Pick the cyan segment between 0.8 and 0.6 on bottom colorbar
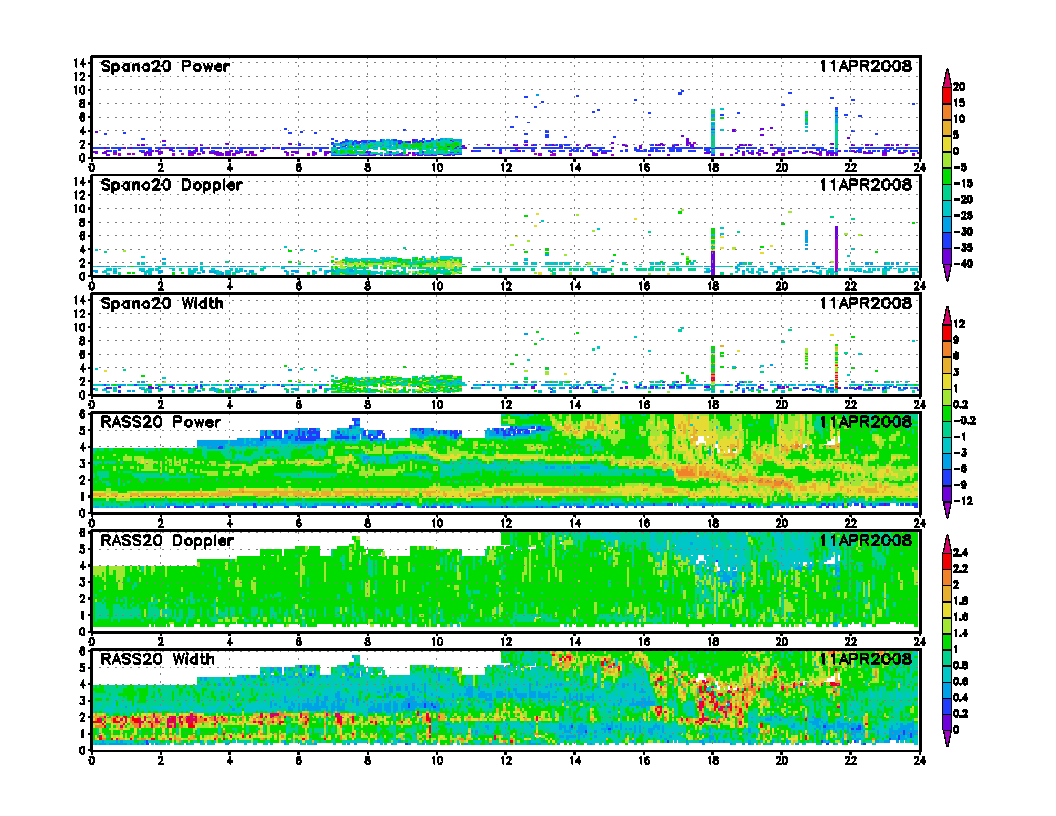1056x816 pixels. (947, 673)
